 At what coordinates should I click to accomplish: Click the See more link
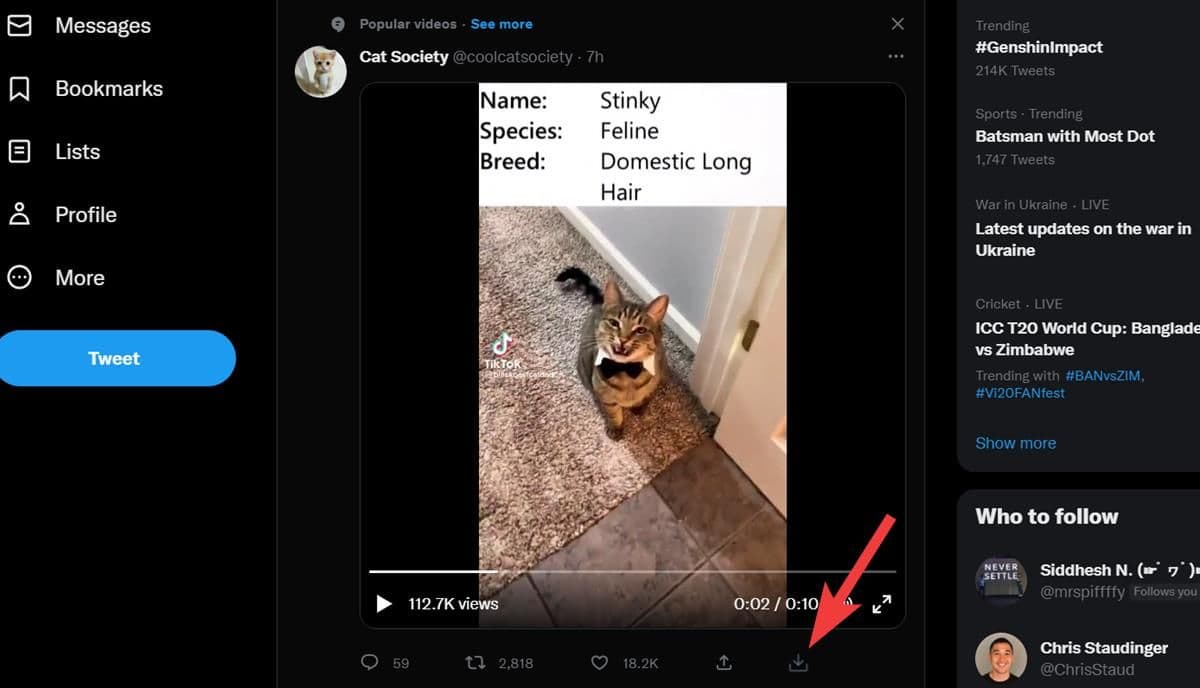click(501, 24)
